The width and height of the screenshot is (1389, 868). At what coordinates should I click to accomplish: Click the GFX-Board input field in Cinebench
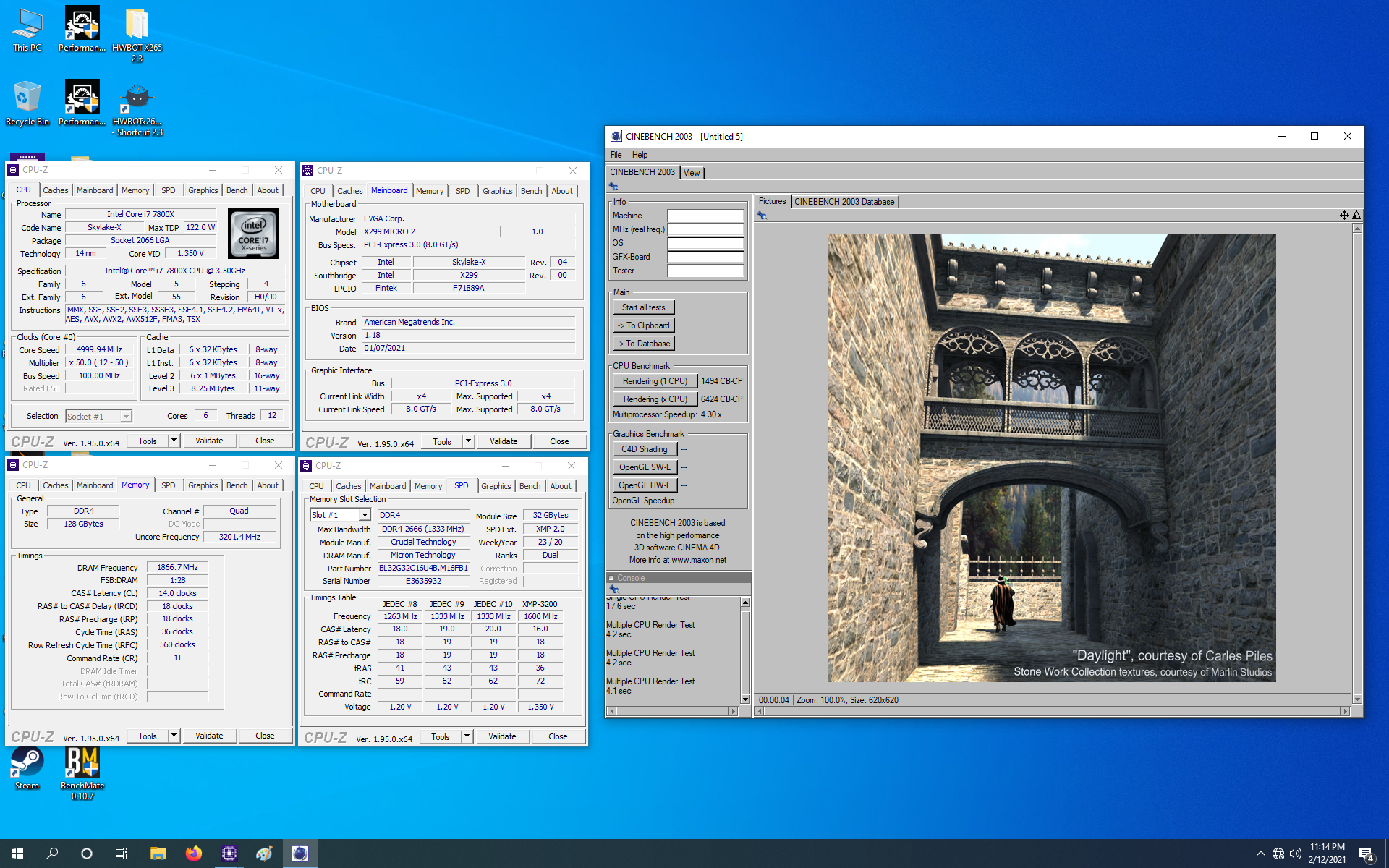pyautogui.click(x=705, y=257)
